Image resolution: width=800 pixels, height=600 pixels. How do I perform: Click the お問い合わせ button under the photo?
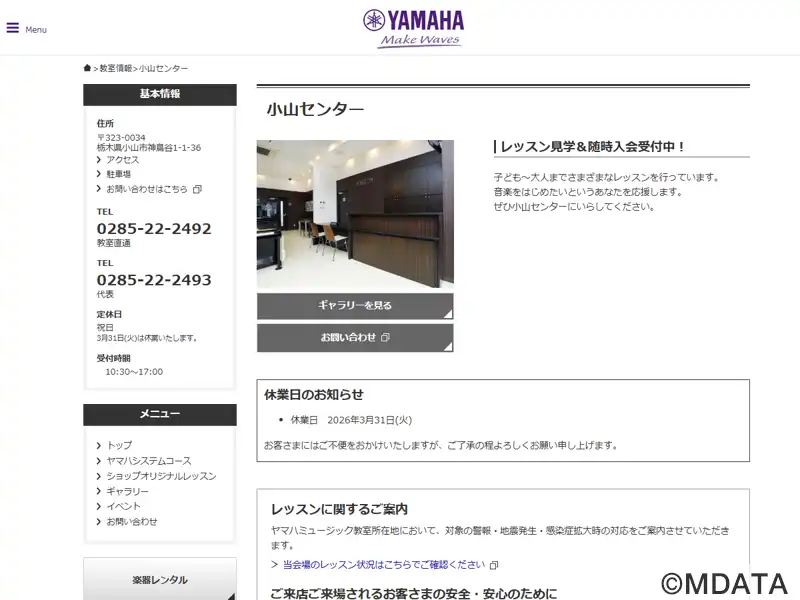click(x=355, y=338)
